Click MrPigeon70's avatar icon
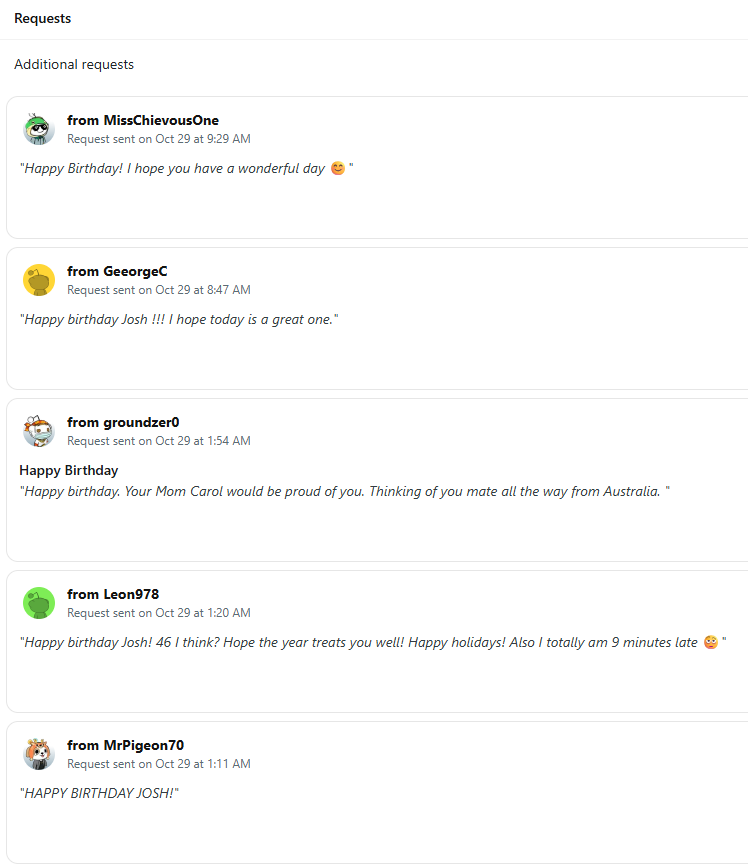This screenshot has height=868, width=748. (38, 754)
